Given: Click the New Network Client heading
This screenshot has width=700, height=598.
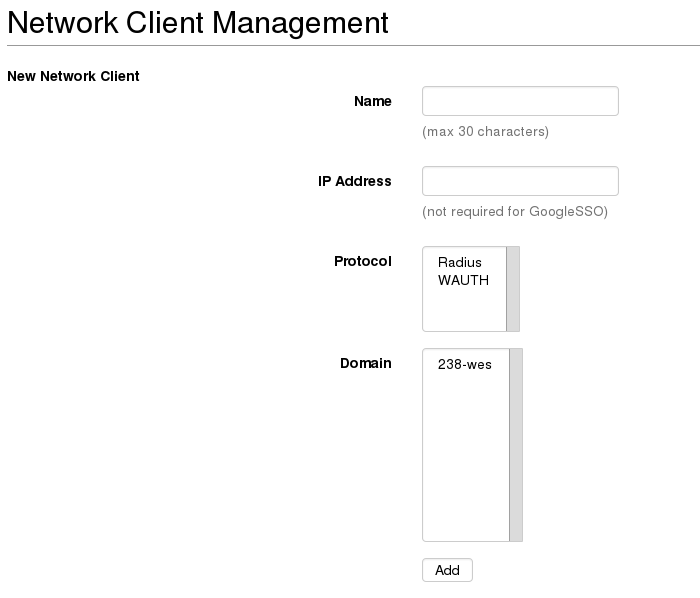Looking at the screenshot, I should (x=73, y=76).
